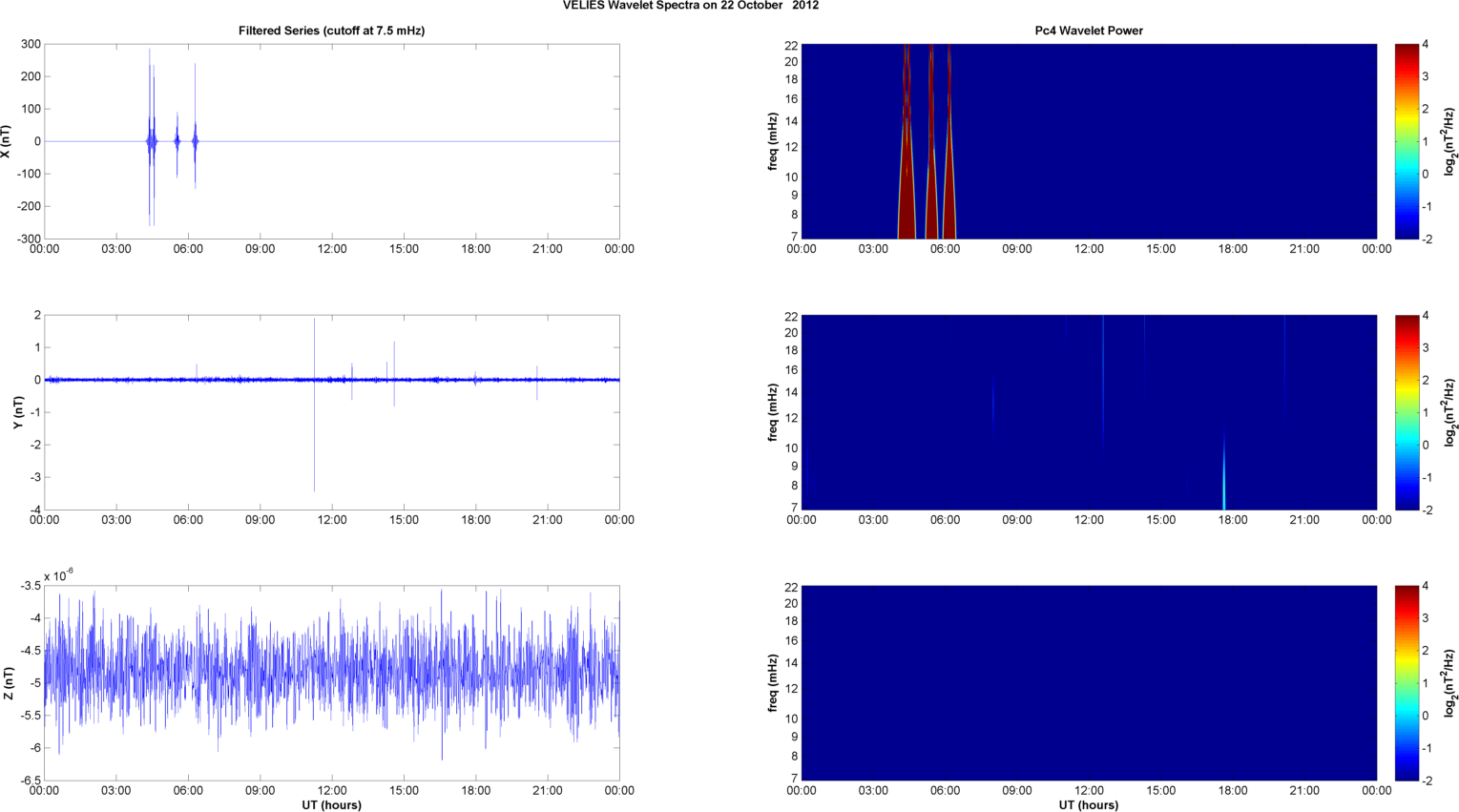Click the 'freq (mHz)' label of the bottom spectrum
Screen dimensions: 1459x812
tap(772, 683)
